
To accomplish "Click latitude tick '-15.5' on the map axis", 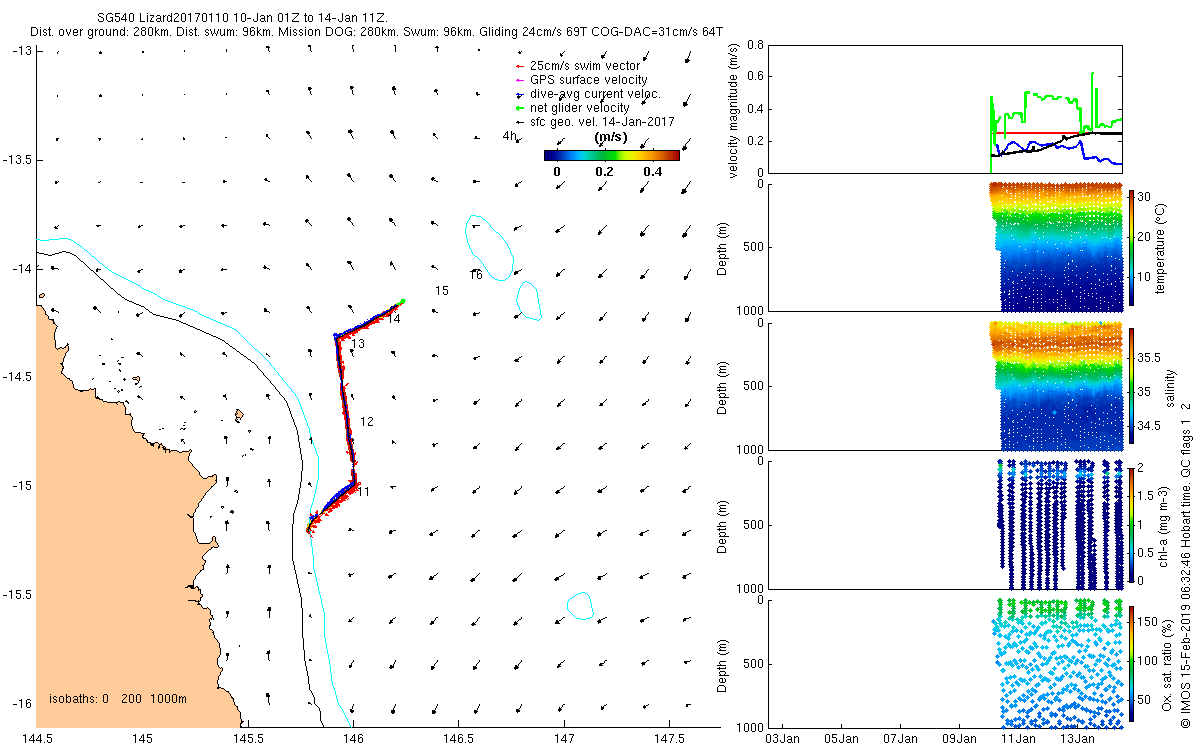I will coord(18,594).
